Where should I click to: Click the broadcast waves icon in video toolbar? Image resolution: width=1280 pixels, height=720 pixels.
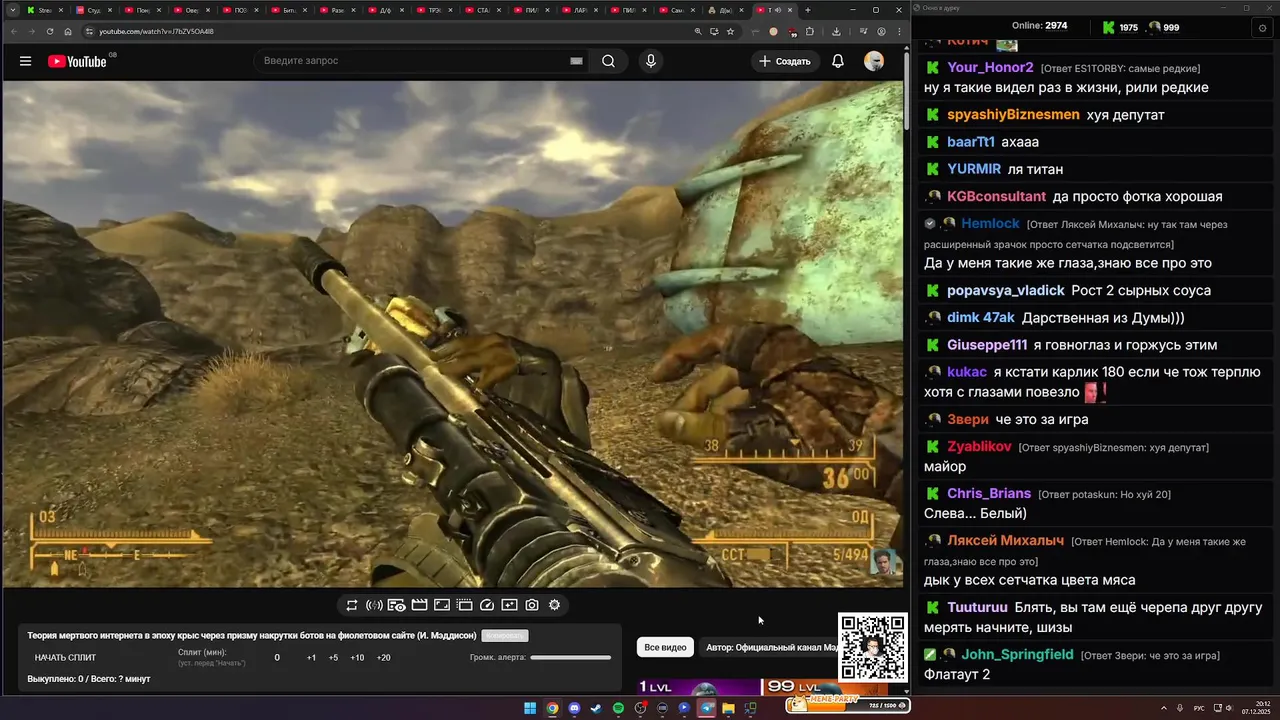tap(374, 605)
